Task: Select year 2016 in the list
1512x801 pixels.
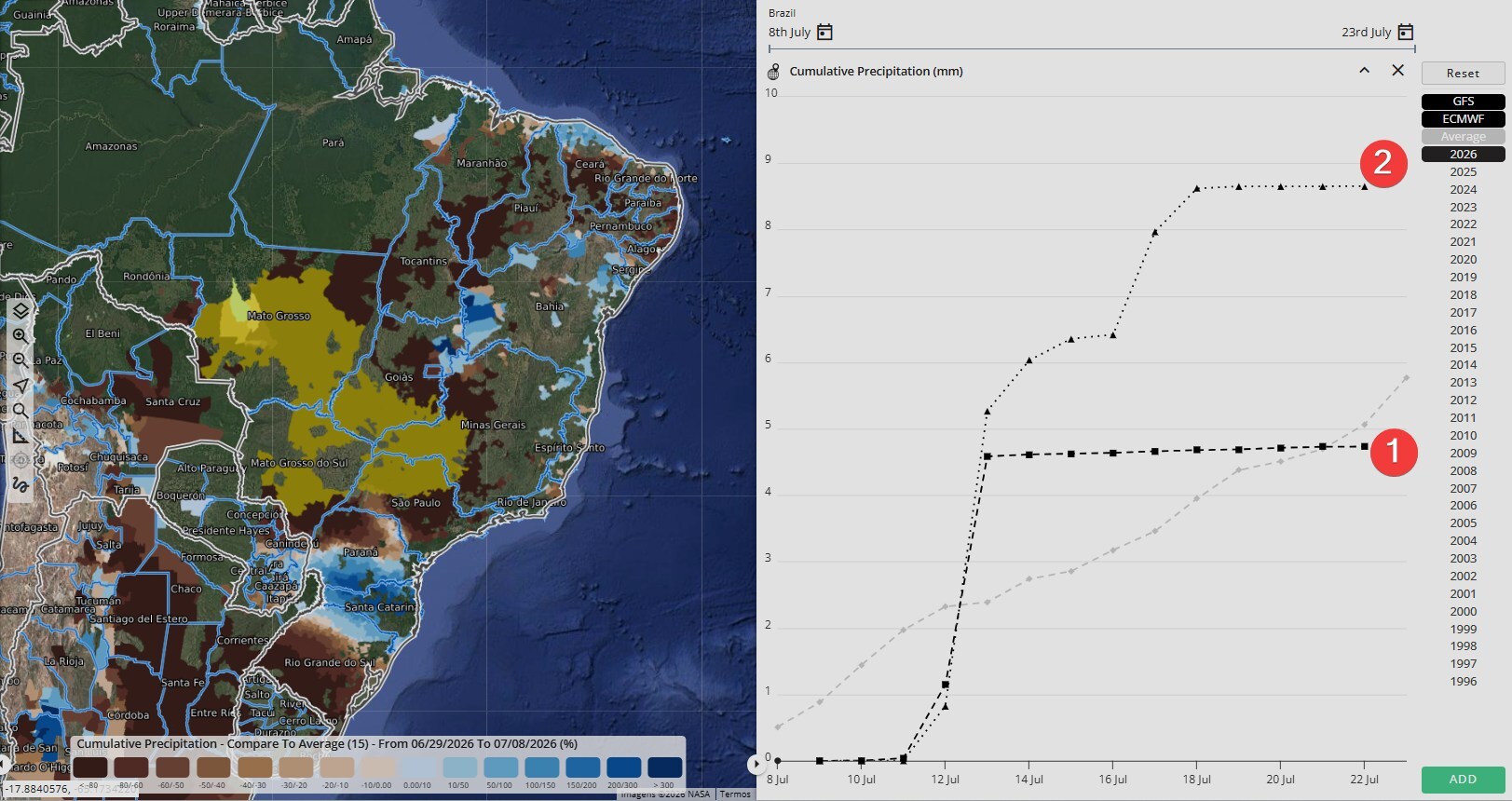Action: (1463, 331)
